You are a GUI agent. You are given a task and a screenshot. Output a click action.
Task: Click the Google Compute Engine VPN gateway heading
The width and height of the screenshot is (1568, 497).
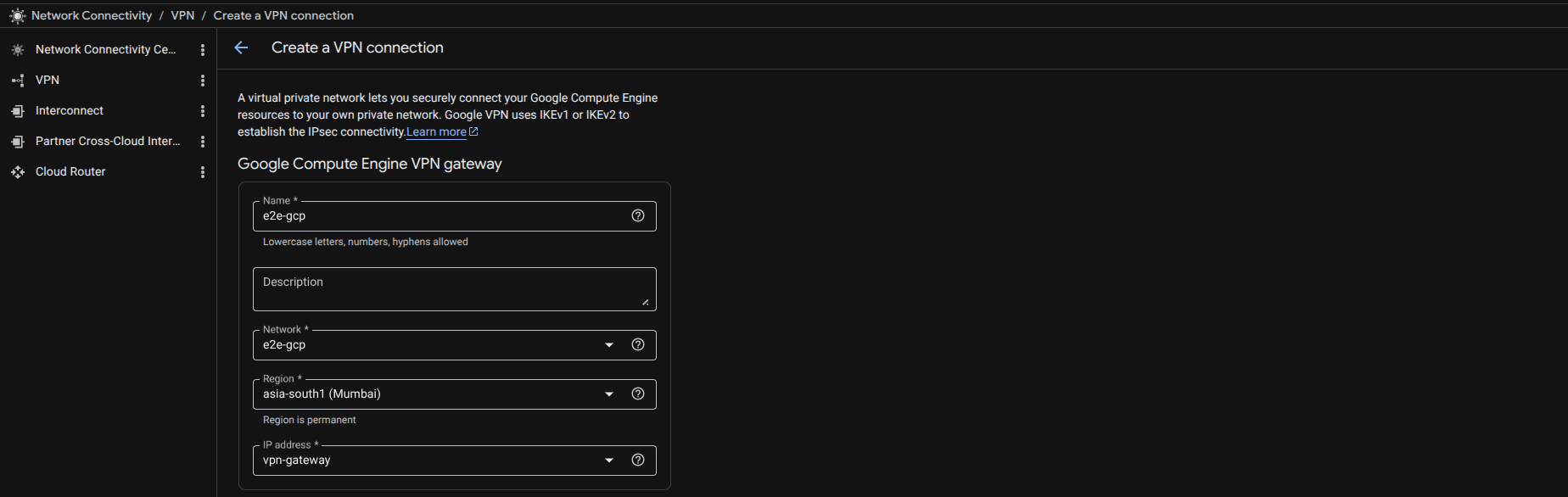point(370,164)
